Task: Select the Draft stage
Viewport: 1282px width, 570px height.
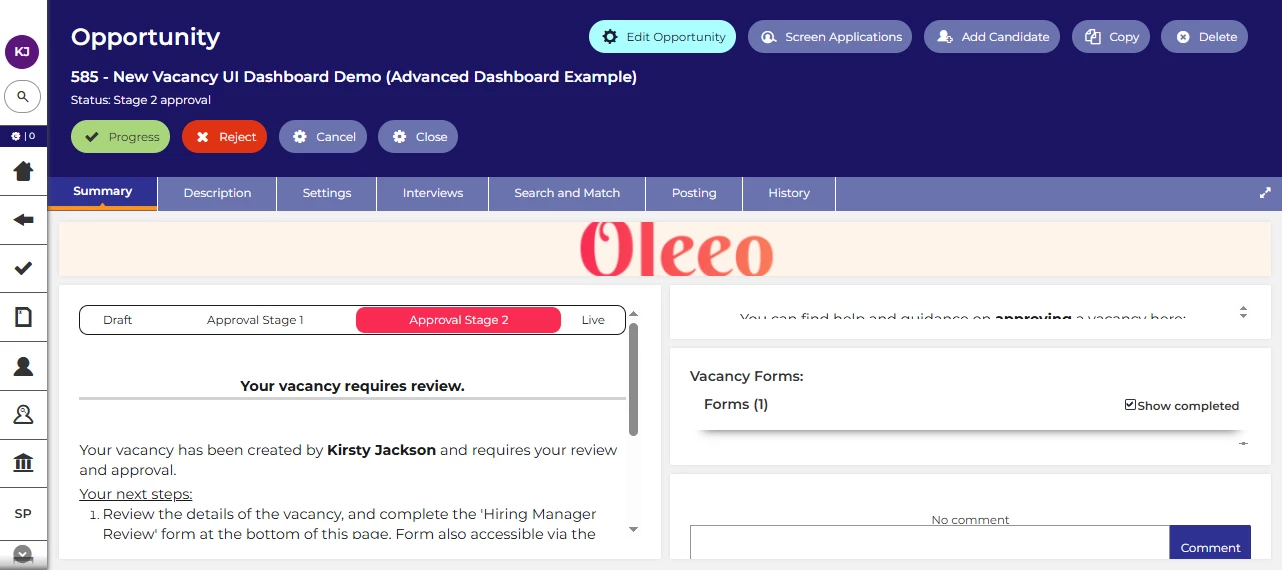Action: pos(118,320)
